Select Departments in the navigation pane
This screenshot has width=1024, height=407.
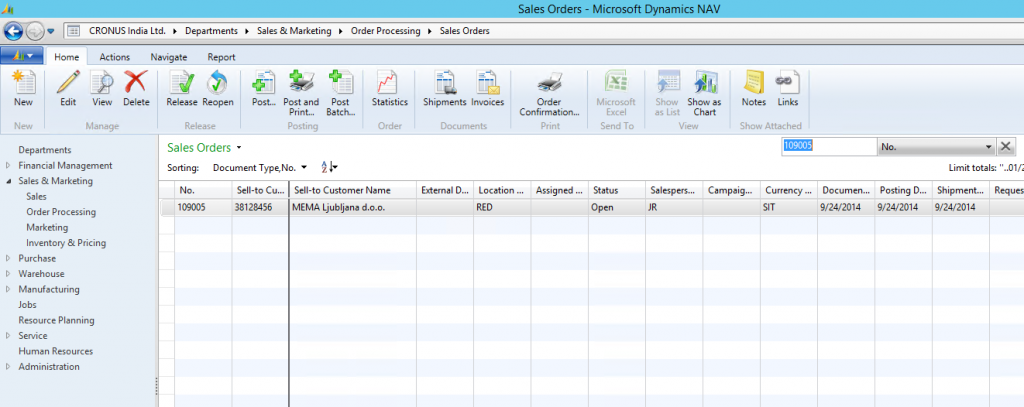45,150
